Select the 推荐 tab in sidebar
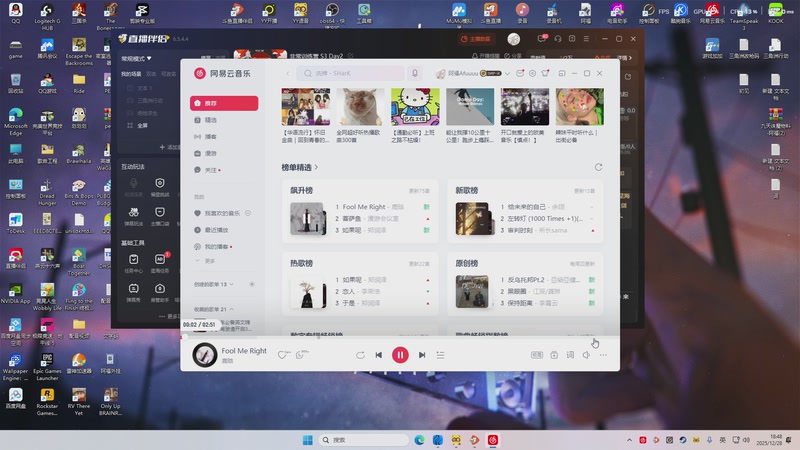800x450 pixels. tap(224, 103)
